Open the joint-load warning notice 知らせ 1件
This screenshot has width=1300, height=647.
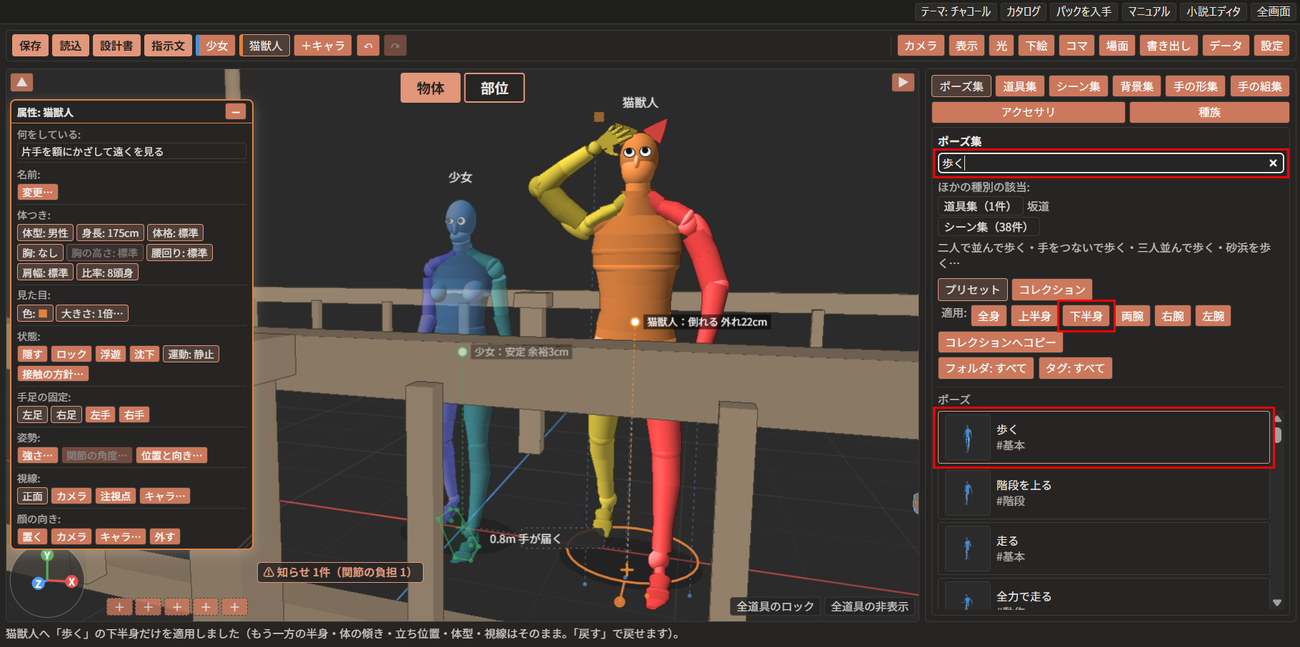click(x=340, y=572)
